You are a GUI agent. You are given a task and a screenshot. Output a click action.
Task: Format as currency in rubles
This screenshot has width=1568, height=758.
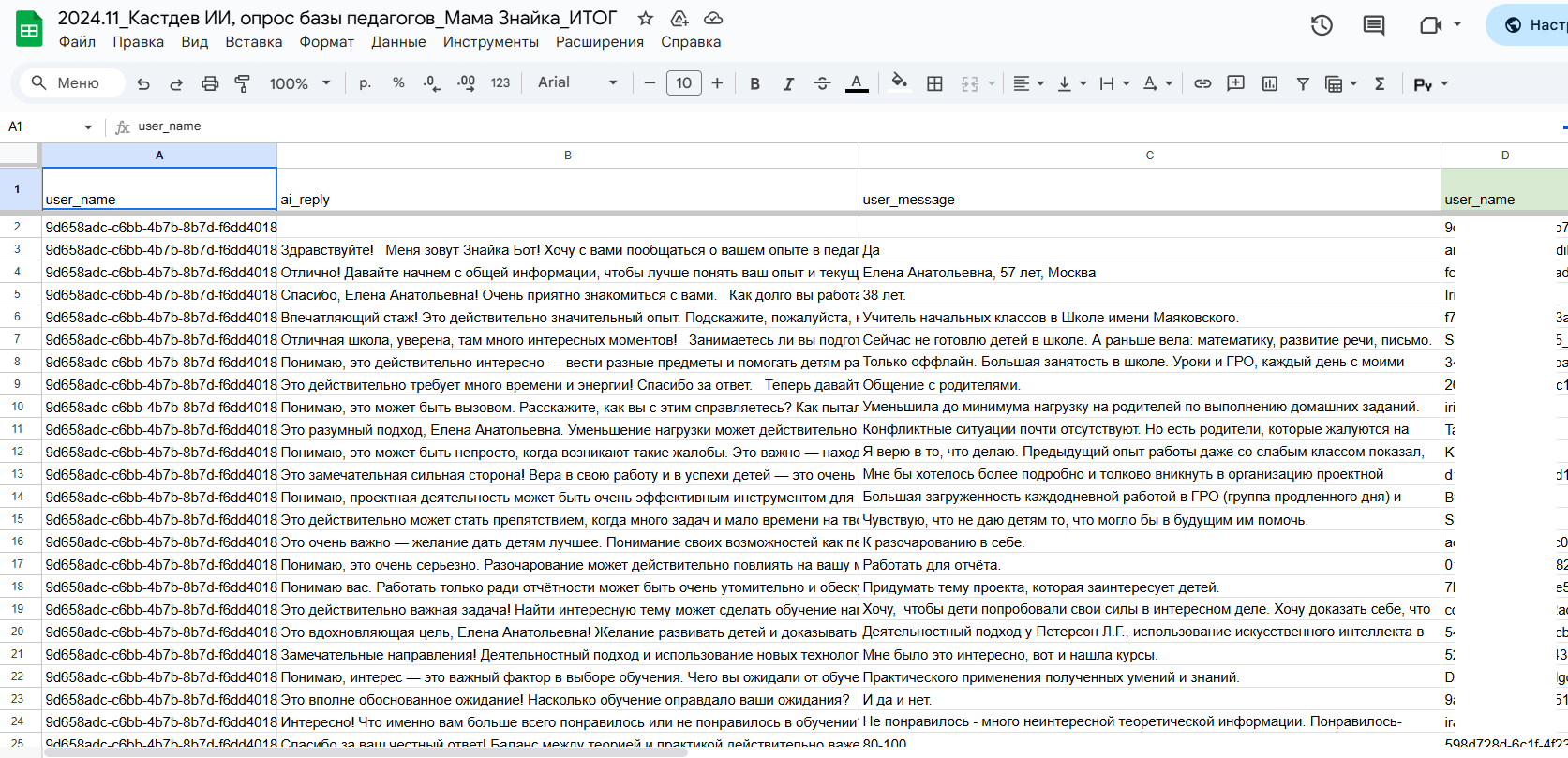pyautogui.click(x=365, y=83)
